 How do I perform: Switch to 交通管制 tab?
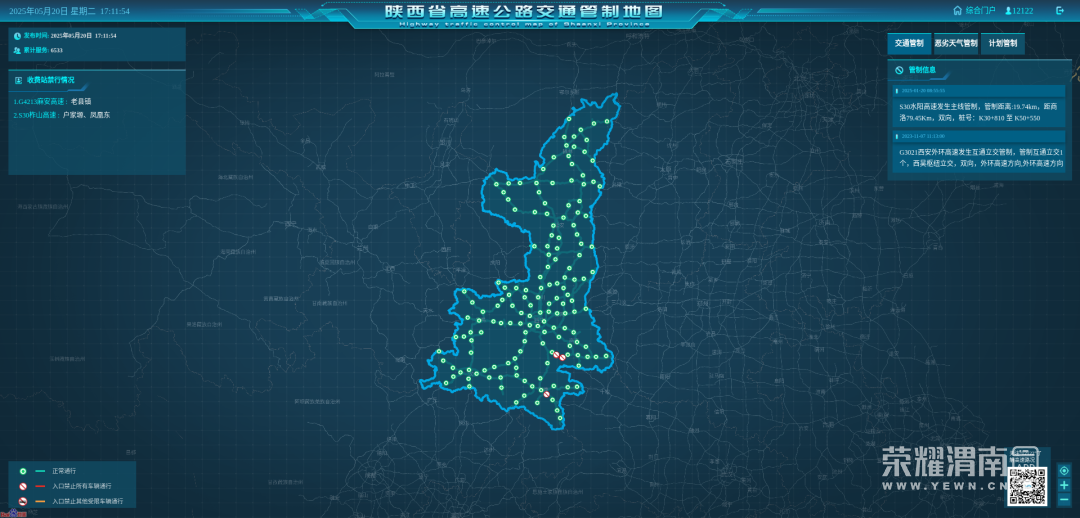click(908, 44)
